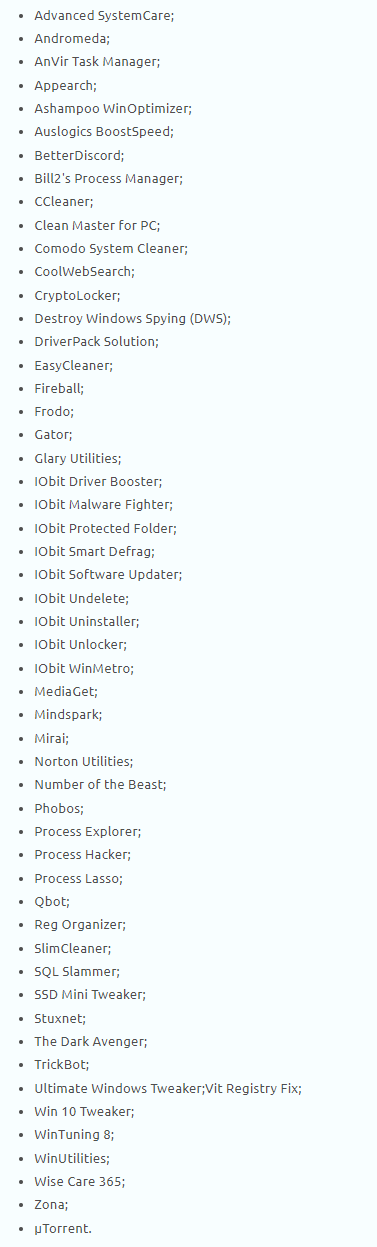Click the IObit Driver Booster item
This screenshot has width=377, height=1247.
click(x=98, y=481)
